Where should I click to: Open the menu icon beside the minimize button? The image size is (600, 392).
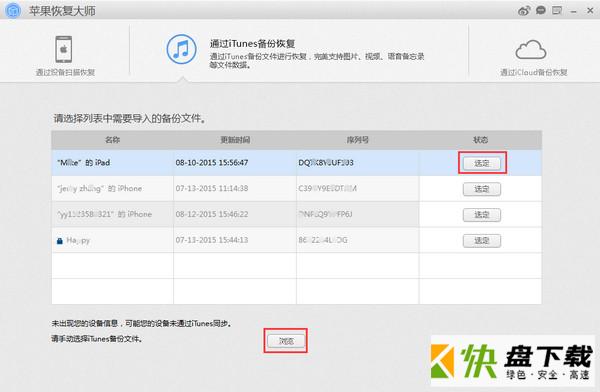(557, 10)
